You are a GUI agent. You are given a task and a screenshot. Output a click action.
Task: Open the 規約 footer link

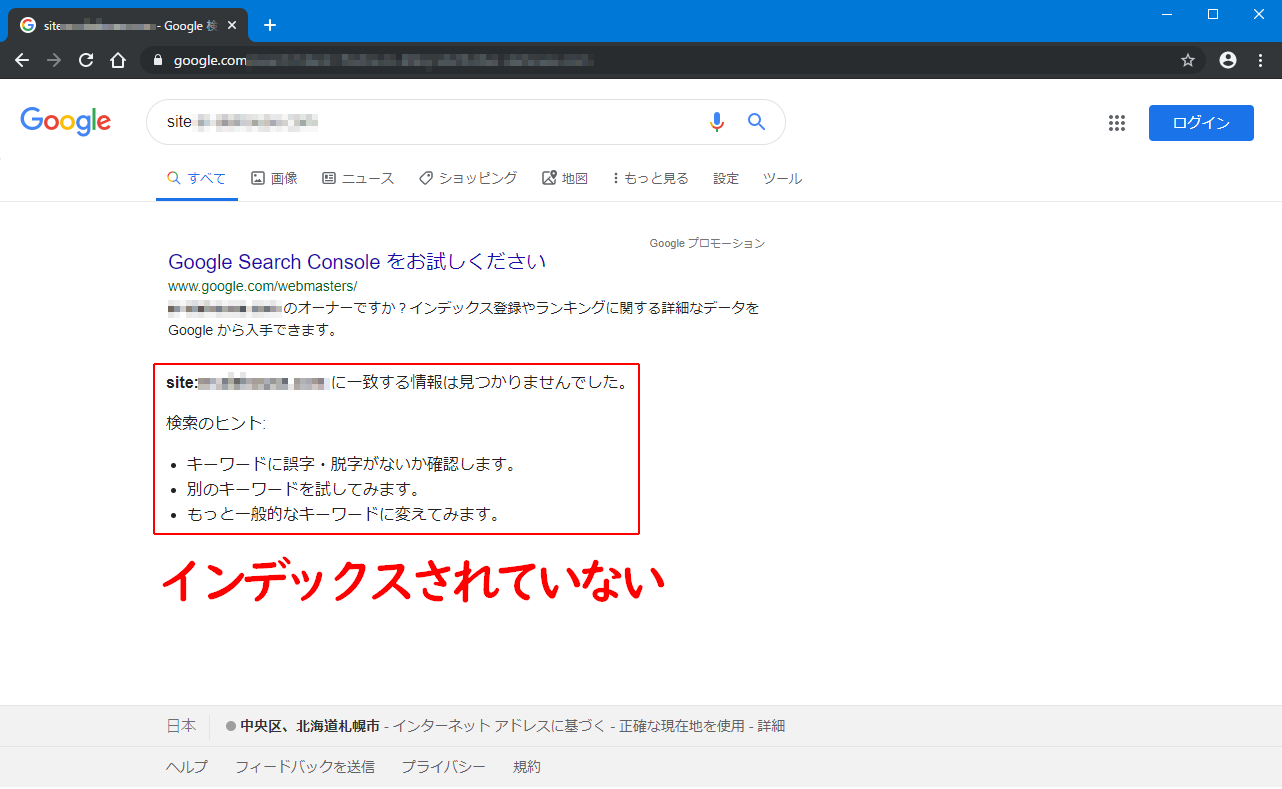click(527, 767)
